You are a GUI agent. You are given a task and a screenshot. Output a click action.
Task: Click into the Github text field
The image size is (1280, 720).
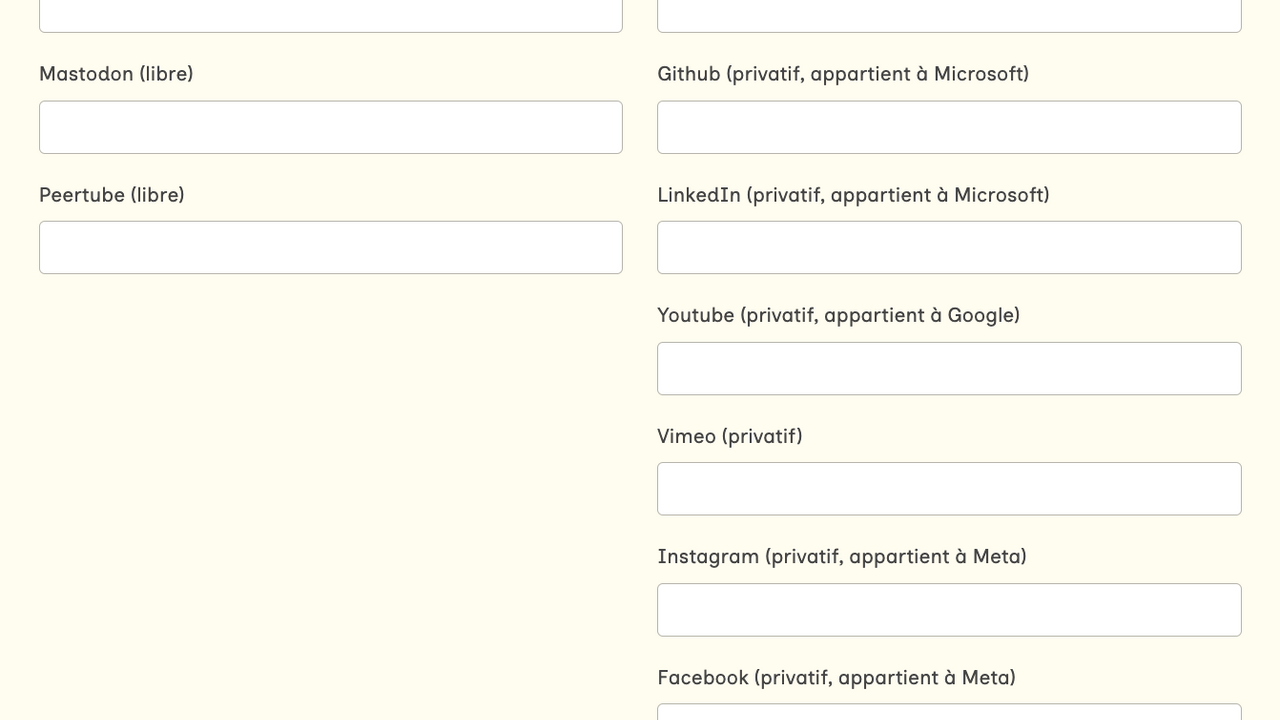pyautogui.click(x=948, y=127)
